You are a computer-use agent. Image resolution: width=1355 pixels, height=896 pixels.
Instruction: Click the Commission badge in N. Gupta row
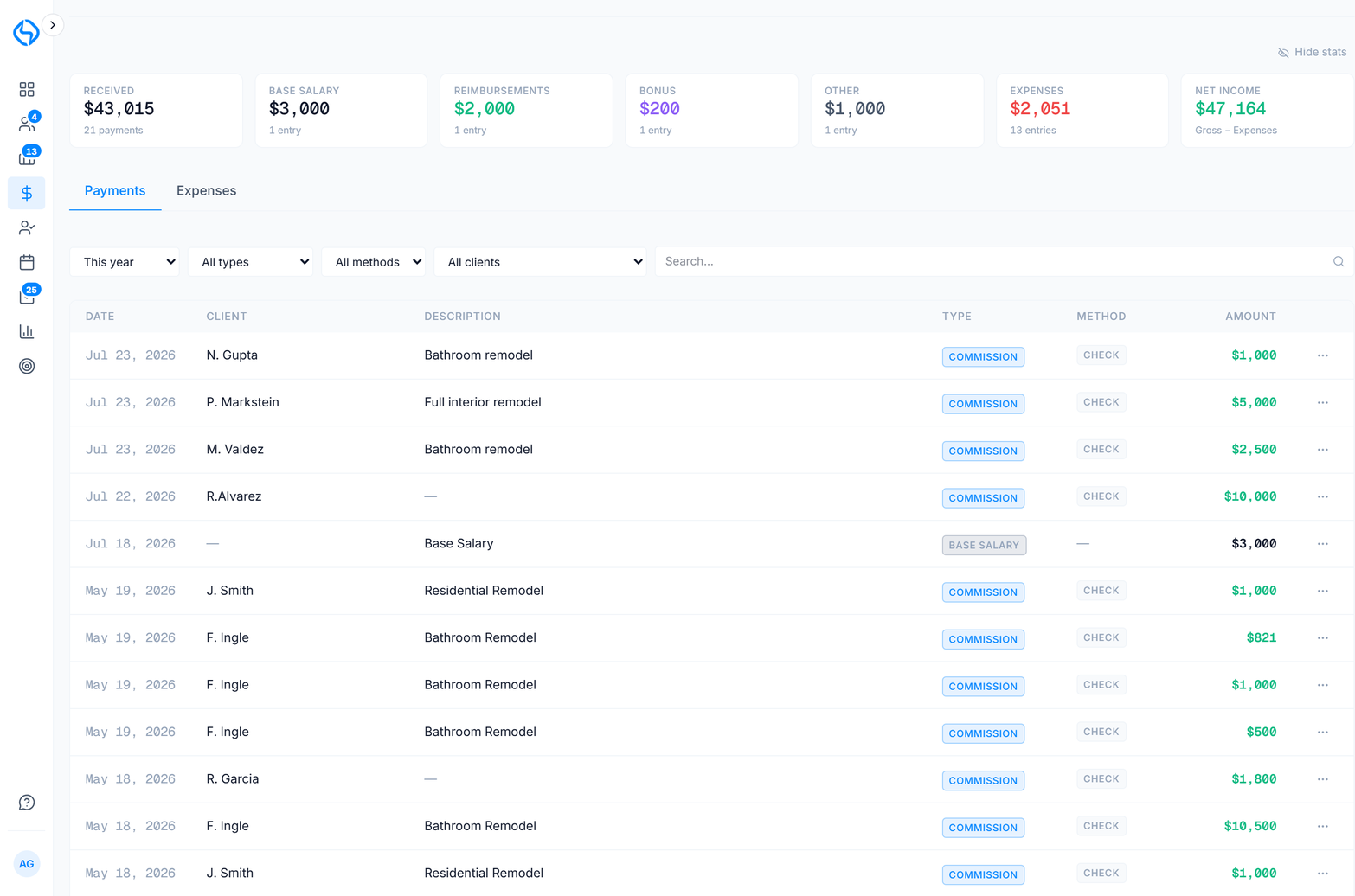[x=983, y=356]
